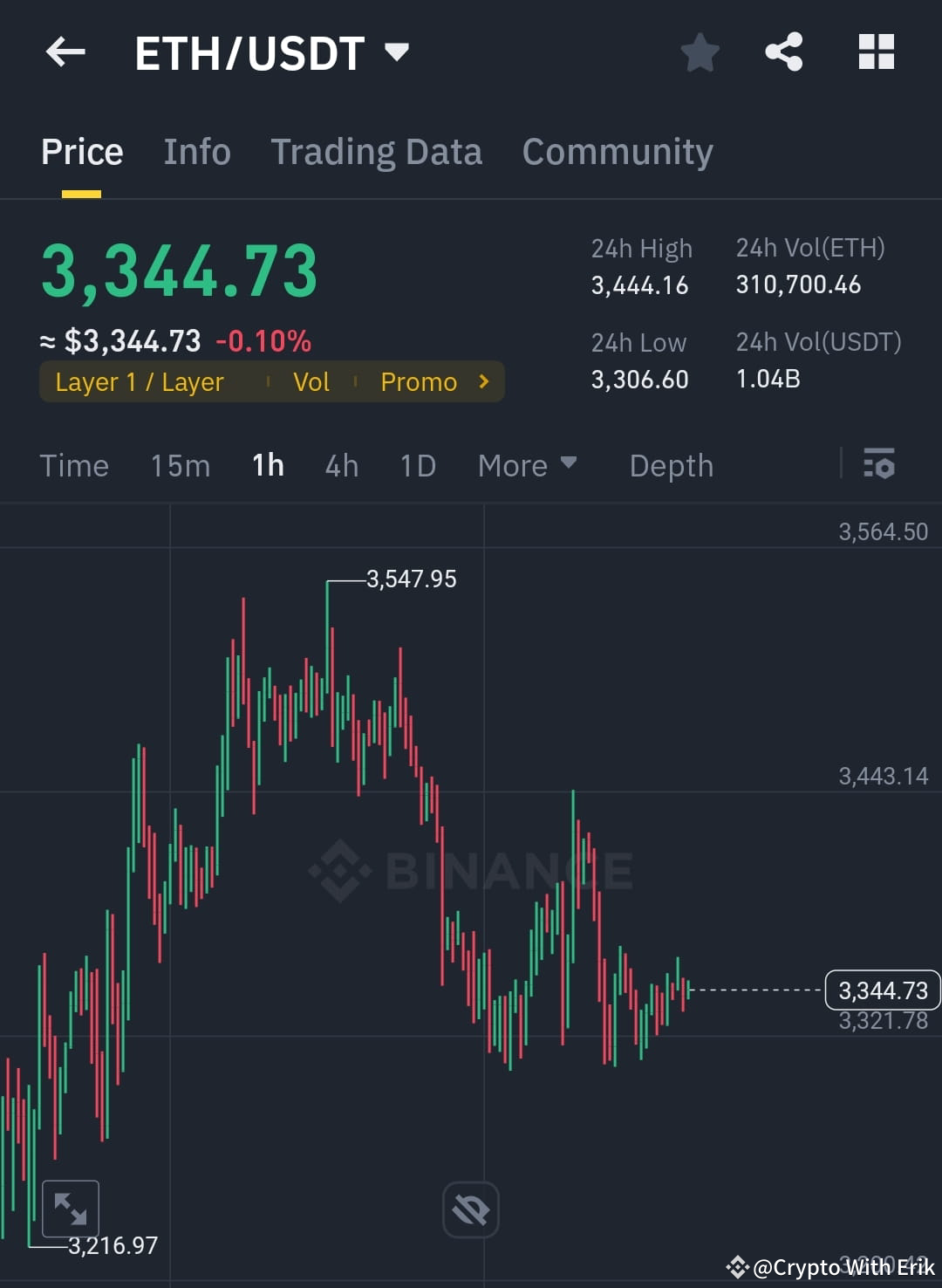
Task: Expand the More timeframes dropdown
Action: [x=527, y=465]
